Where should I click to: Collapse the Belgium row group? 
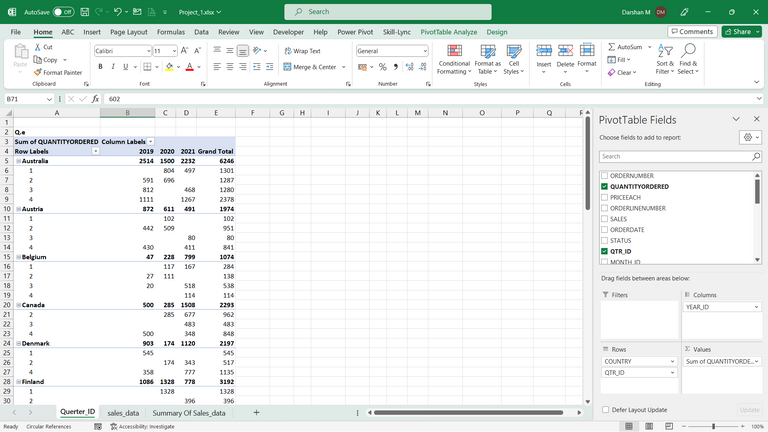(x=18, y=257)
